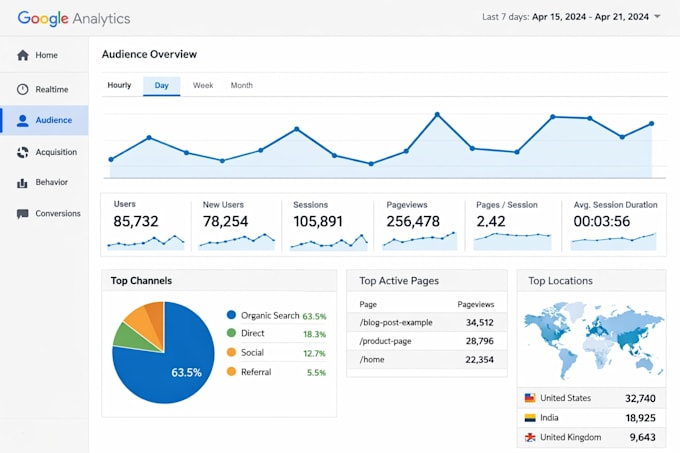Click the Pageviews column header in table
Viewport: 680px width, 453px height.
(476, 304)
